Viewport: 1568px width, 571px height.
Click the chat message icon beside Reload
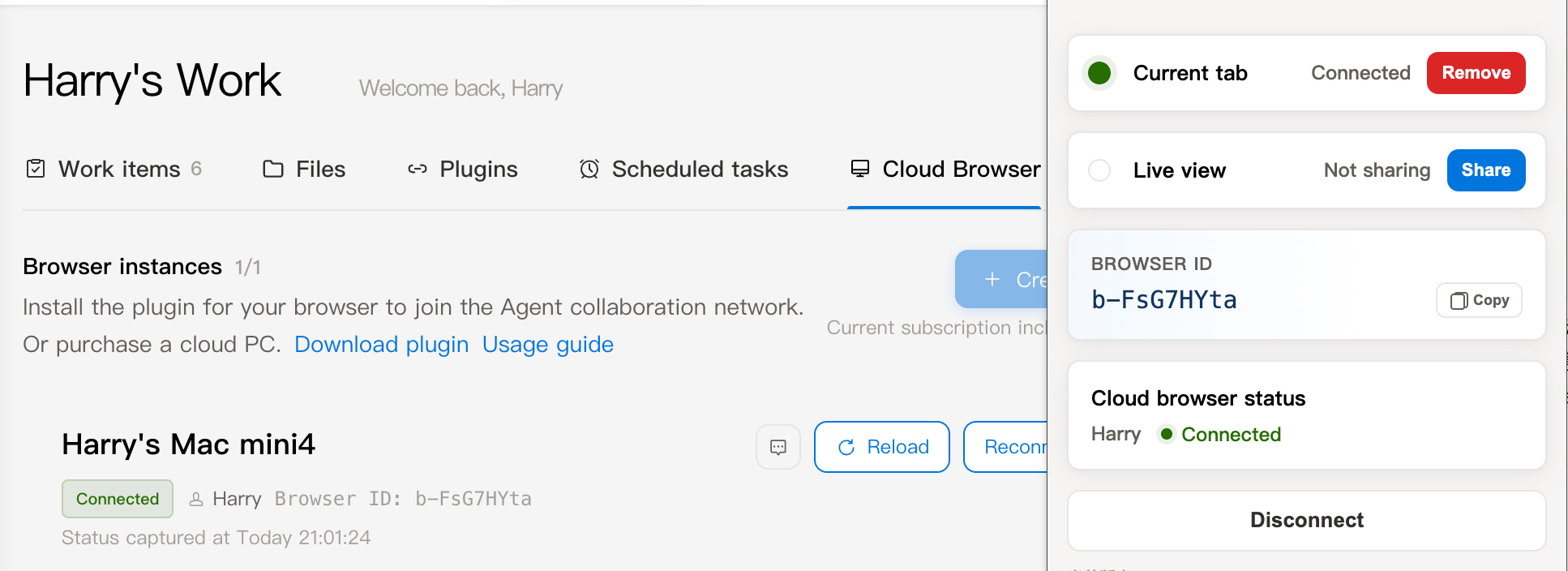pos(778,447)
